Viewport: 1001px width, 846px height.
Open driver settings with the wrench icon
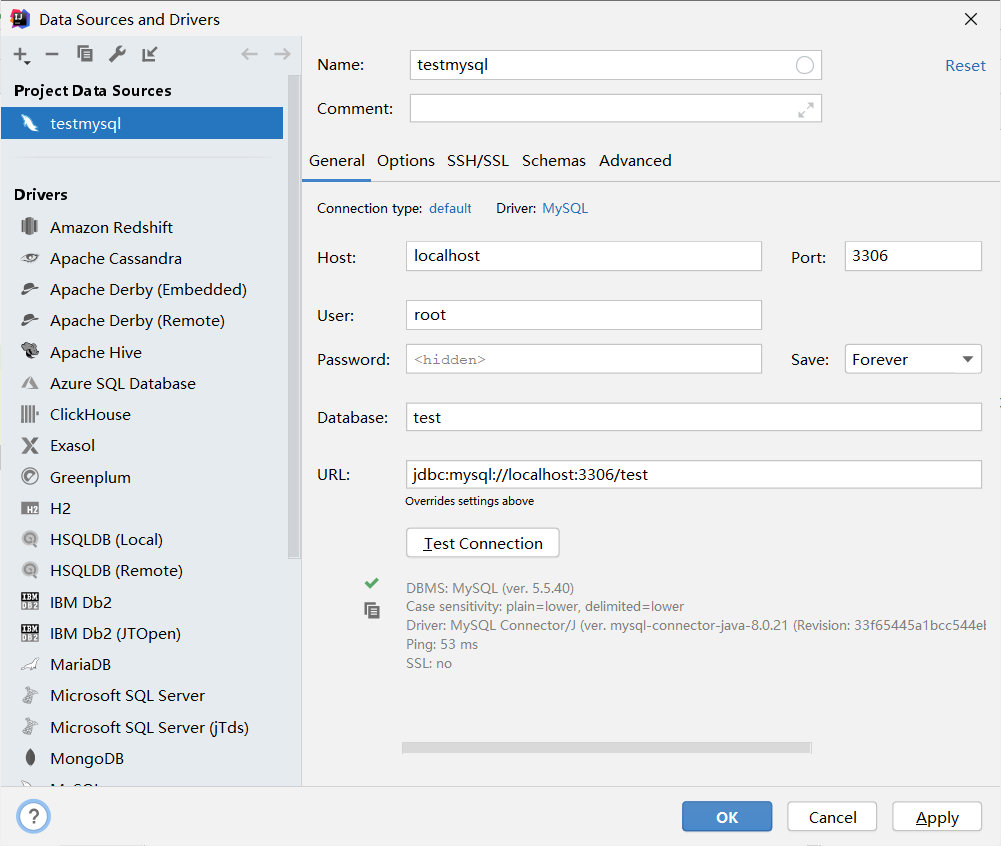(x=117, y=54)
